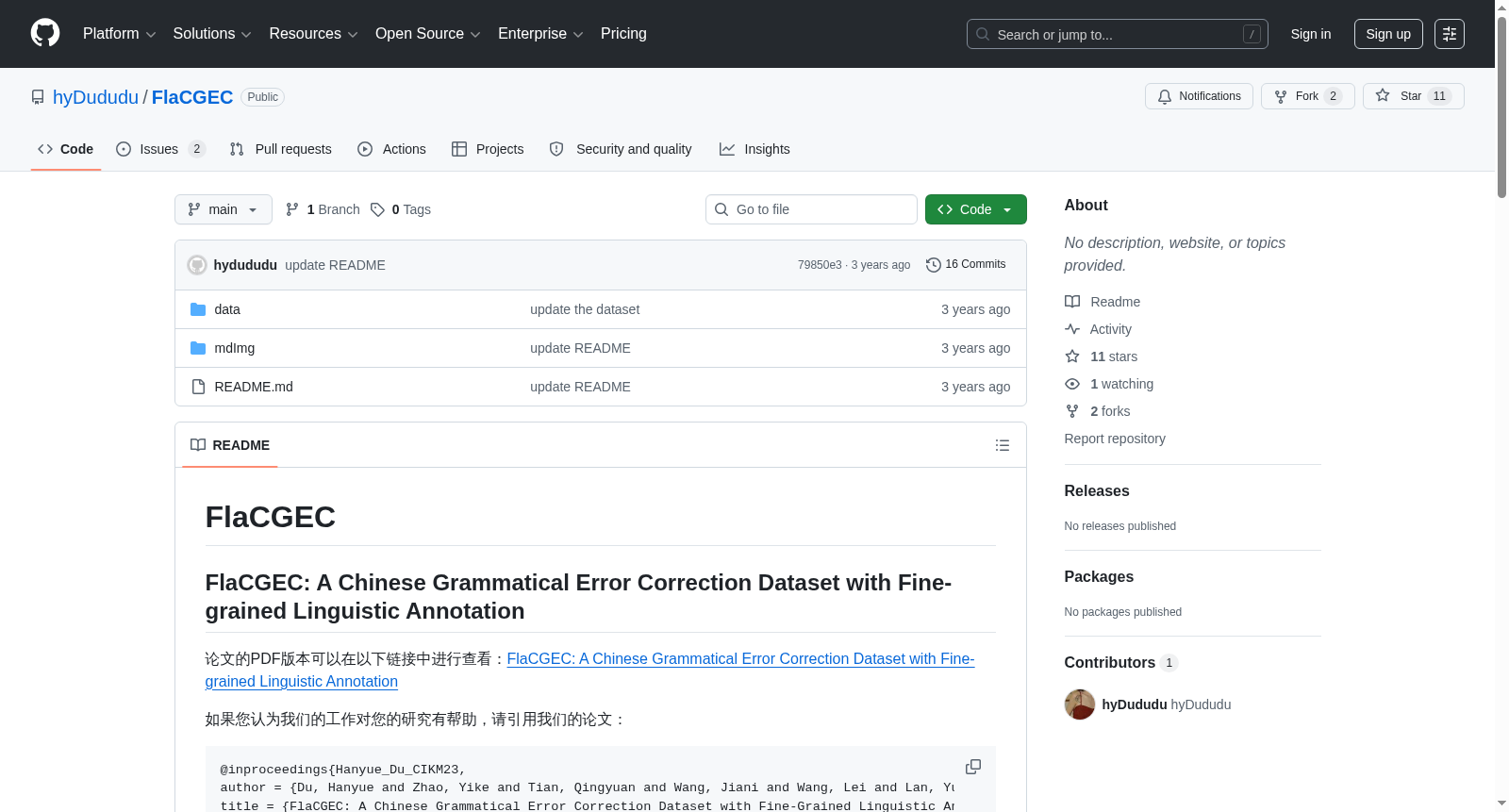The width and height of the screenshot is (1509, 812).
Task: Expand the Solutions menu
Action: 212,34
